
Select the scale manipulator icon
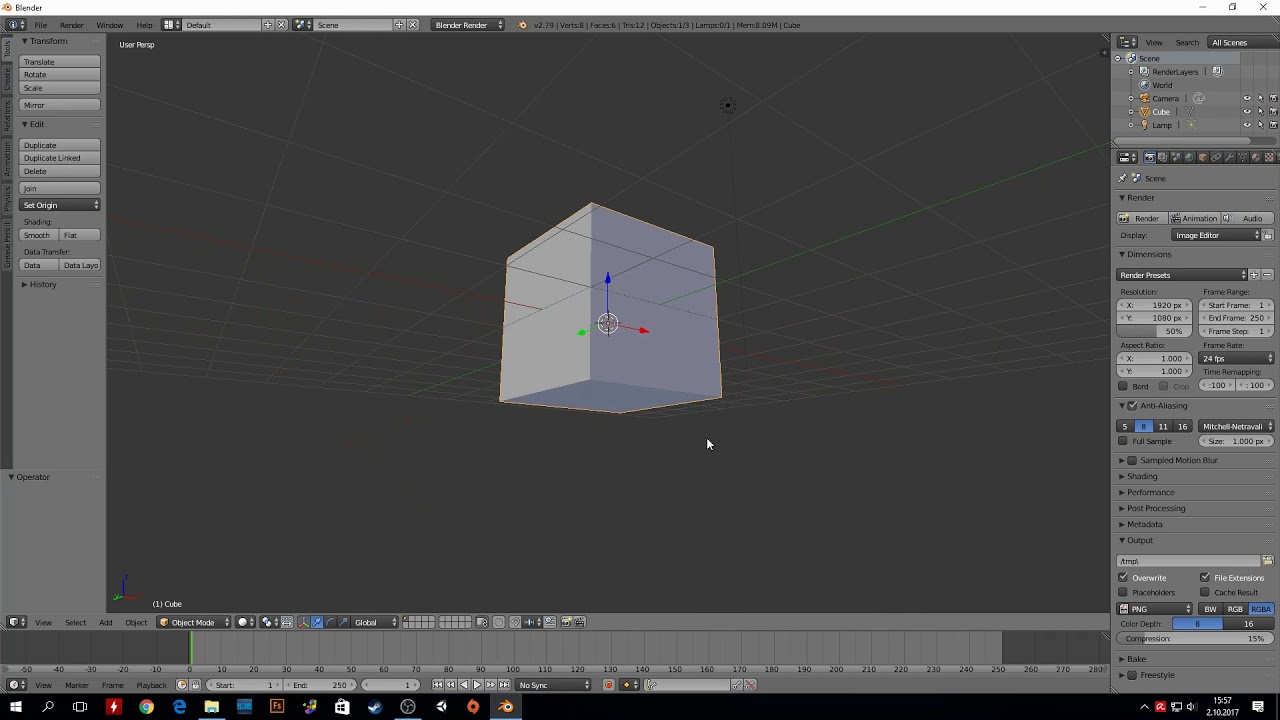(x=344, y=622)
